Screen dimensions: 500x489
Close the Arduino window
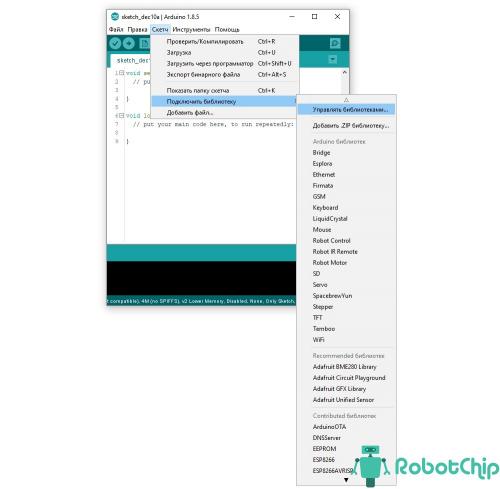point(337,17)
